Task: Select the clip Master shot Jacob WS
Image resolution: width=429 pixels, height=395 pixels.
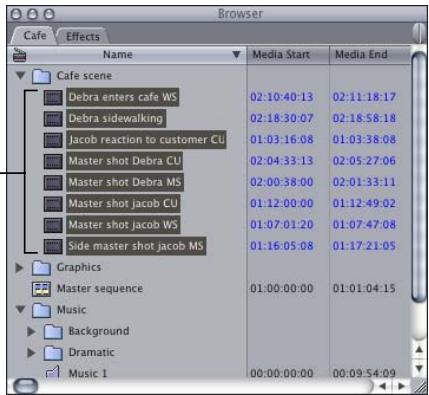Action: point(123,225)
